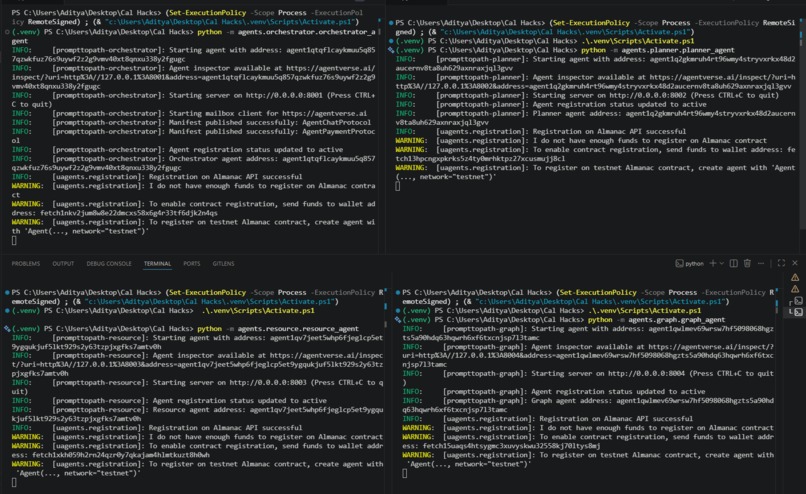
Task: Click the scrollbar of the graph terminal pane
Action: (777, 386)
